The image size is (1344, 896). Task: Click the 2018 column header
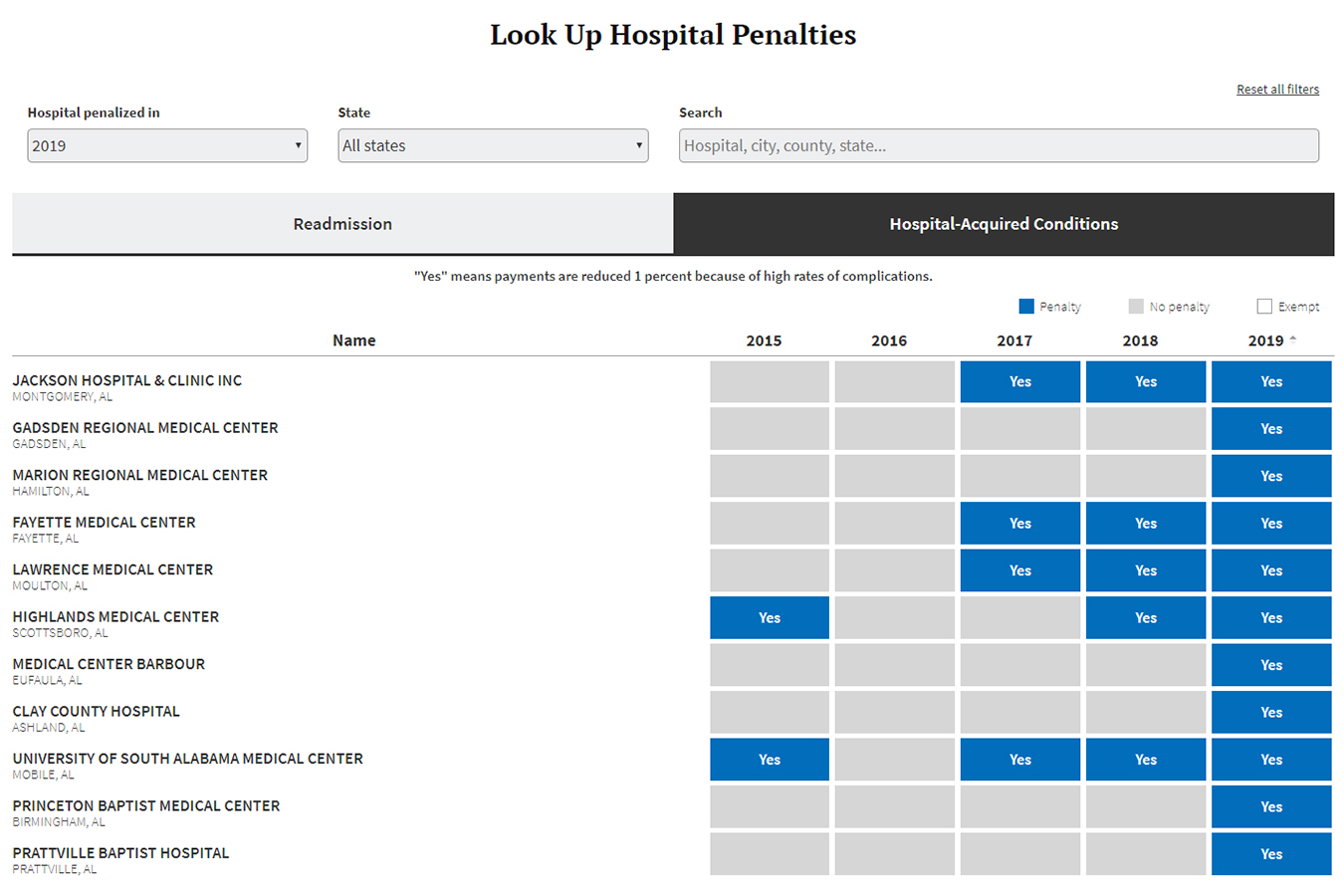[1140, 340]
